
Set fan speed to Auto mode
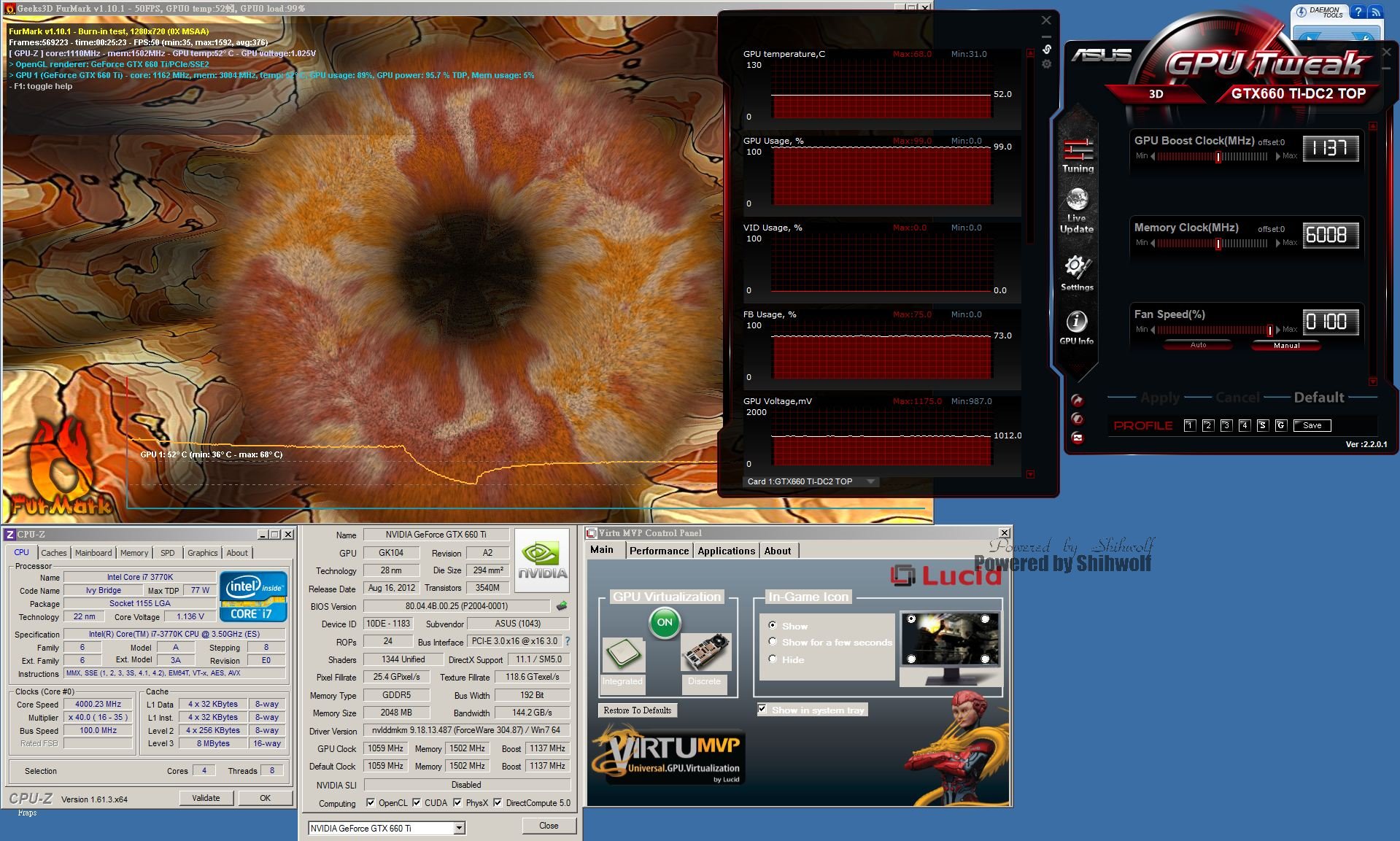[1198, 345]
